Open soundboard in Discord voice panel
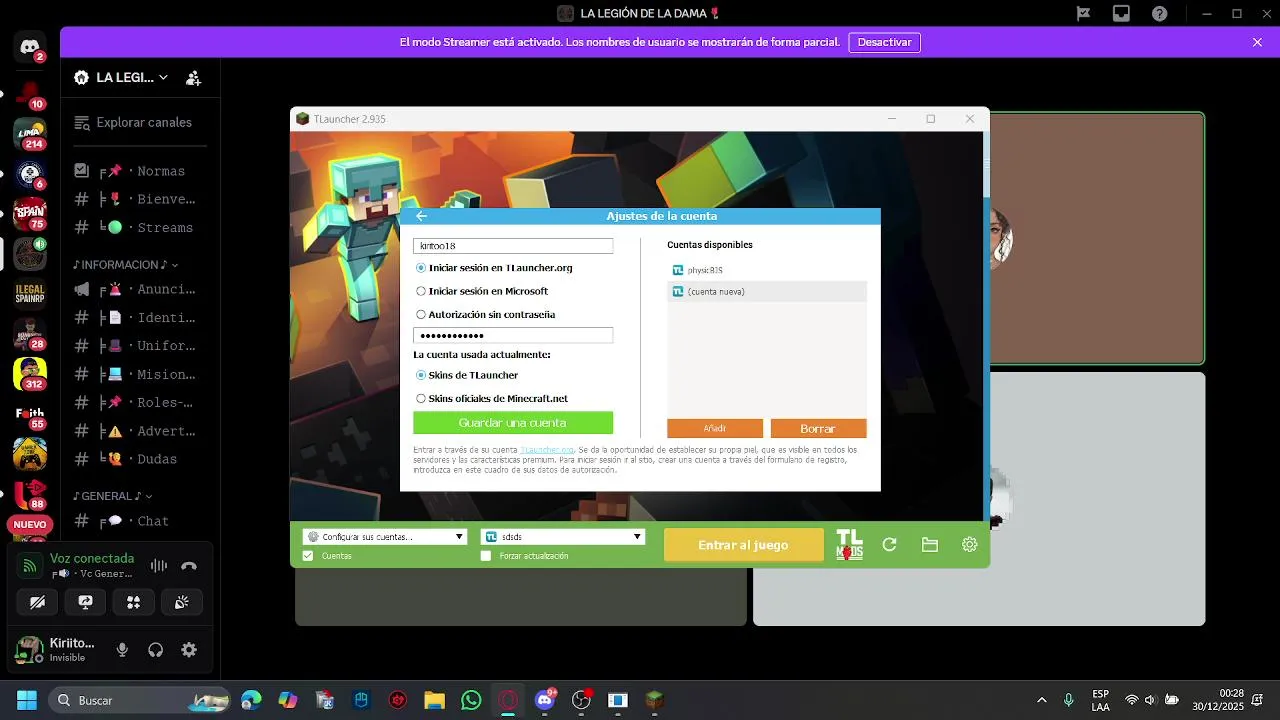Viewport: 1280px width, 720px height. click(181, 602)
